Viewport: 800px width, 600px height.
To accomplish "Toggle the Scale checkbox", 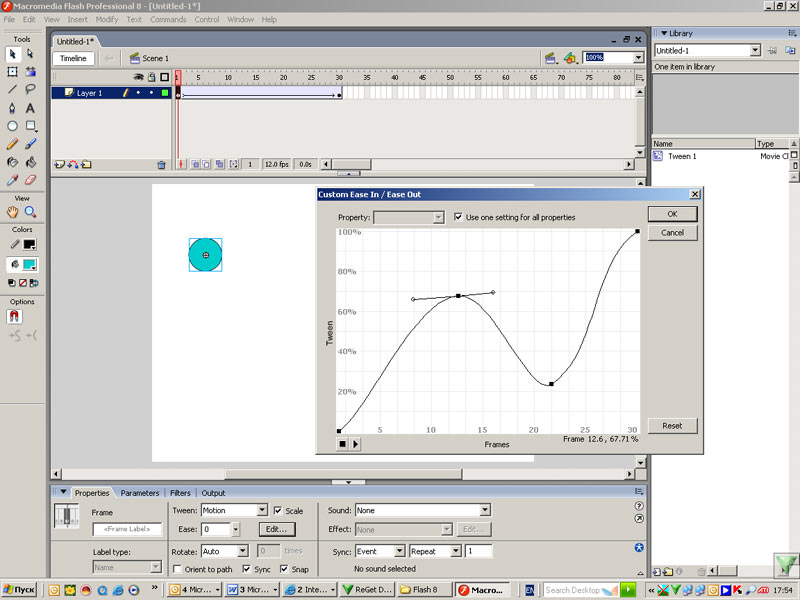I will point(277,510).
